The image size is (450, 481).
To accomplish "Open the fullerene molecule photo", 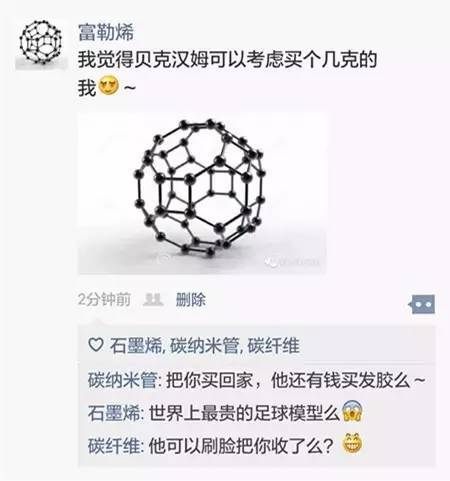I will (202, 193).
